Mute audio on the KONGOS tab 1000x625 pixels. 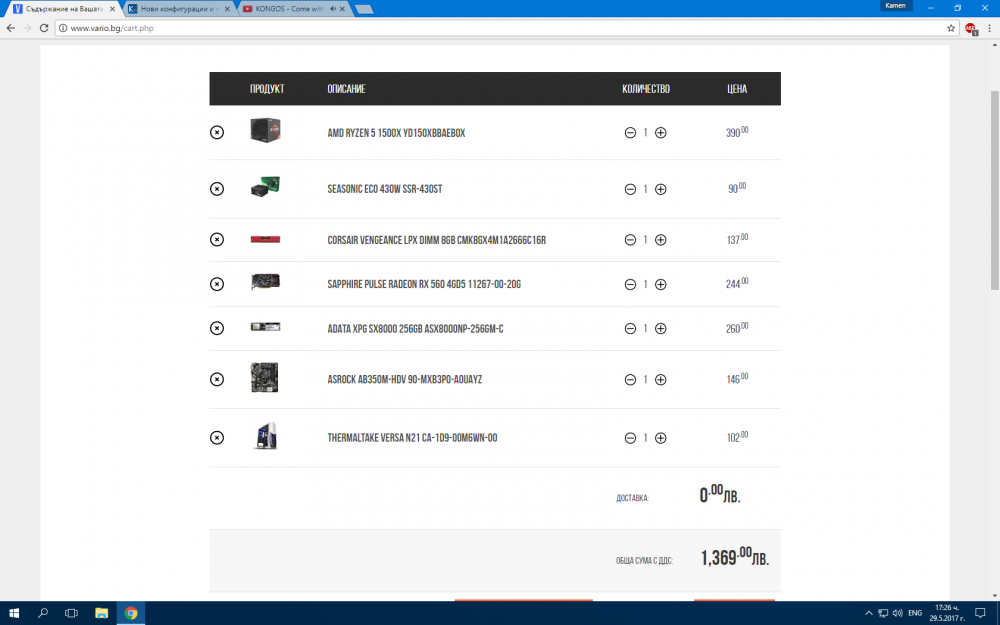point(332,9)
